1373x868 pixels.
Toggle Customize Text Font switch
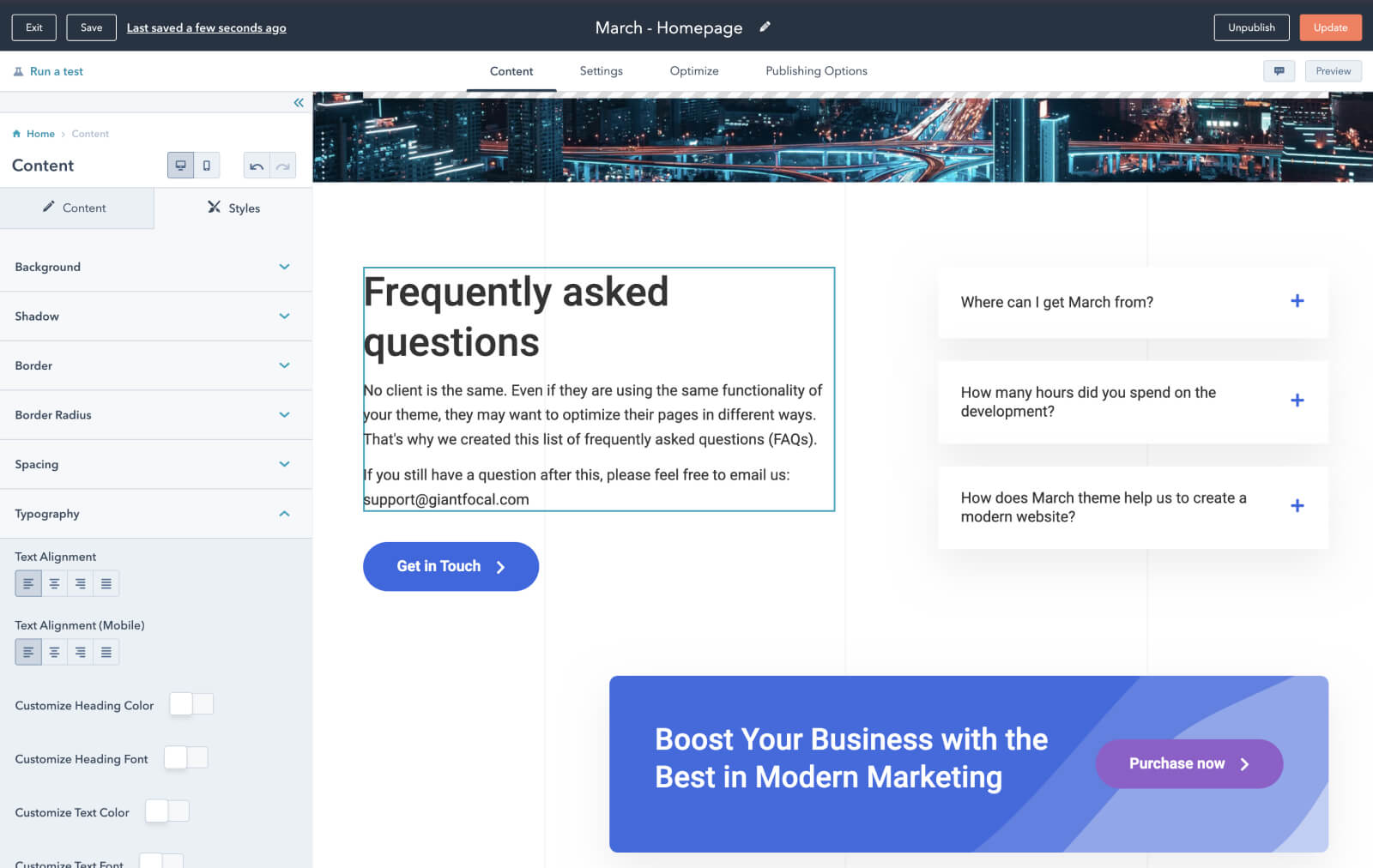161,861
